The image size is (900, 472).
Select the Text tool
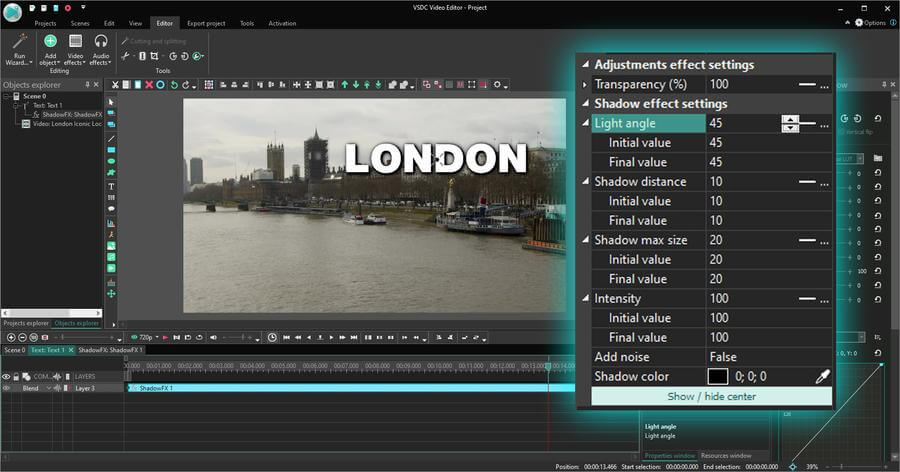pos(111,186)
